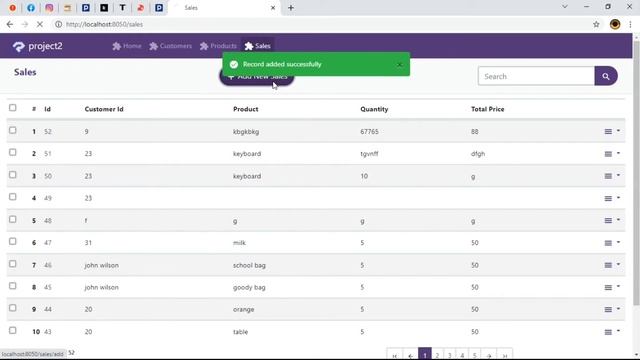Open actions menu for table product row
This screenshot has width=640, height=360.
pyautogui.click(x=612, y=332)
